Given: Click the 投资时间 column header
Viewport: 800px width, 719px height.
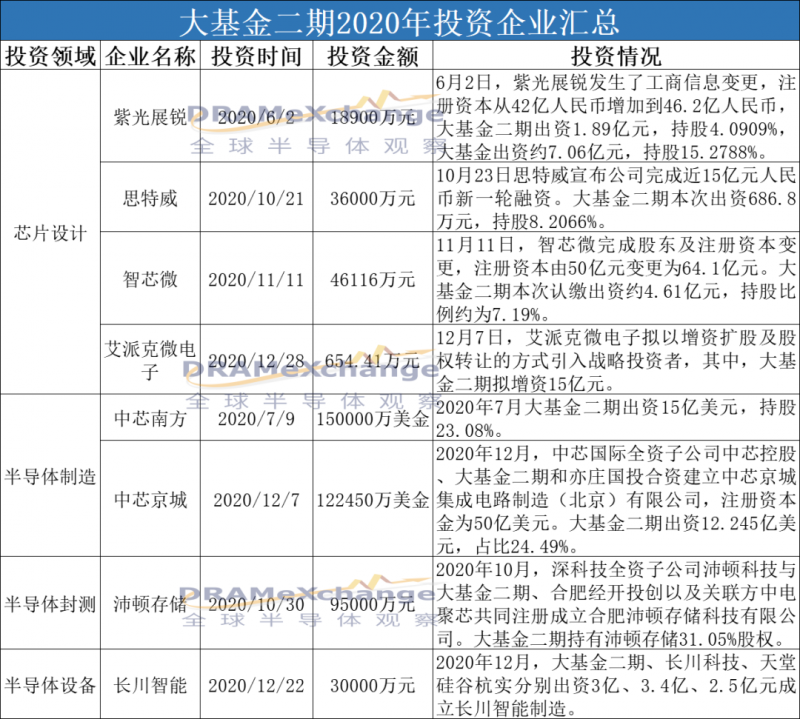Looking at the screenshot, I should pyautogui.click(x=253, y=57).
